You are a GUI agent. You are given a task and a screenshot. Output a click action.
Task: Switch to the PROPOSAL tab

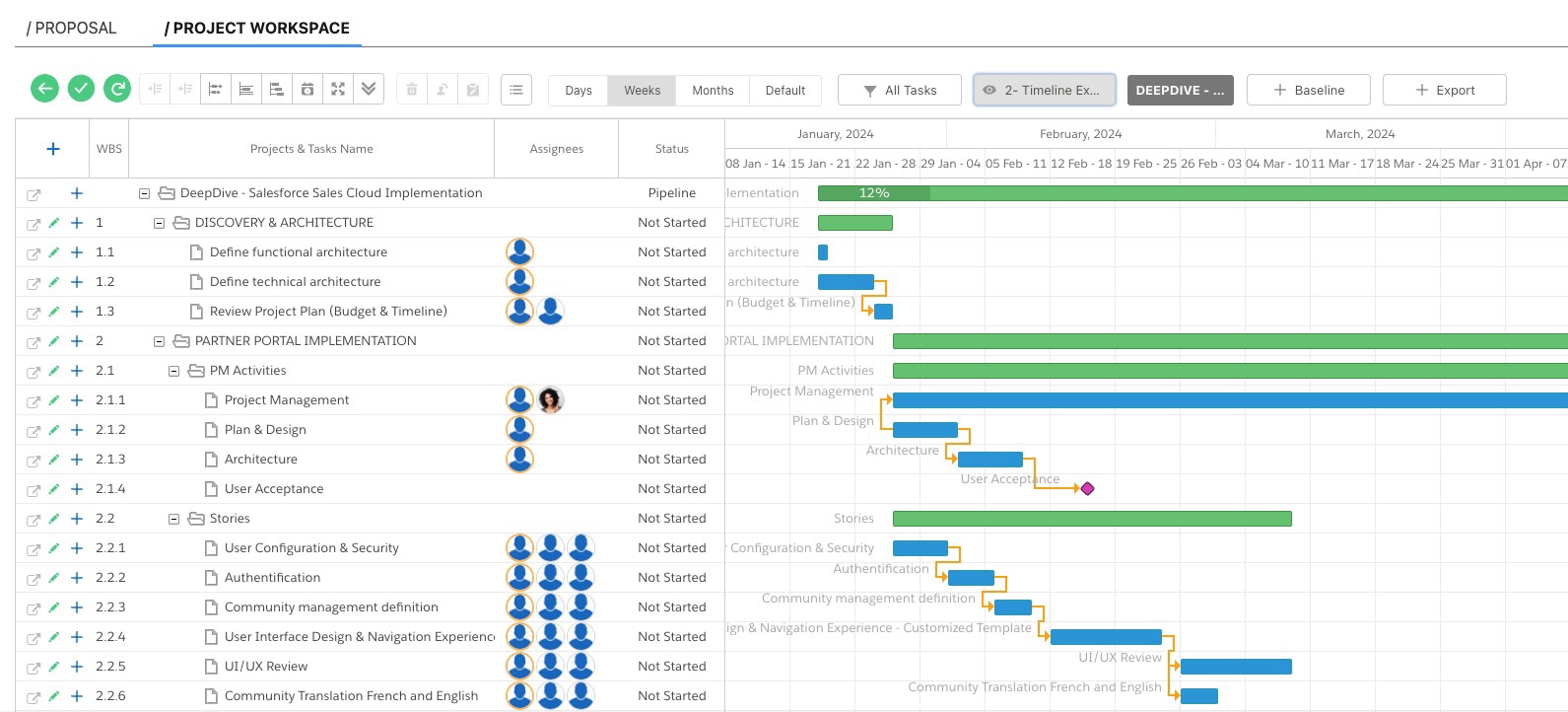(71, 28)
